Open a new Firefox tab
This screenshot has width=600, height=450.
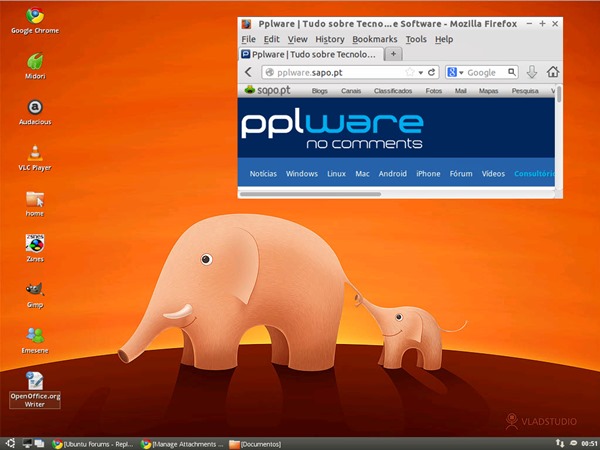click(x=393, y=54)
